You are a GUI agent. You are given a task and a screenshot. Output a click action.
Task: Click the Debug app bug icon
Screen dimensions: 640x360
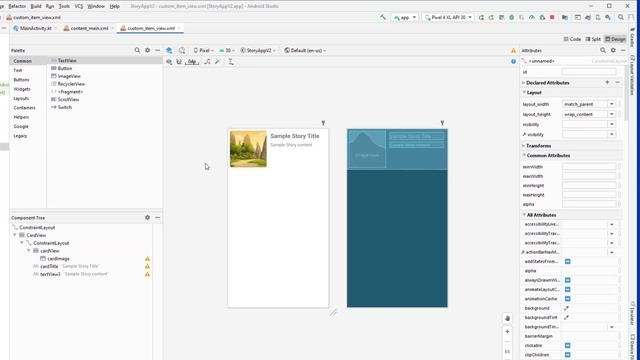(x=511, y=18)
